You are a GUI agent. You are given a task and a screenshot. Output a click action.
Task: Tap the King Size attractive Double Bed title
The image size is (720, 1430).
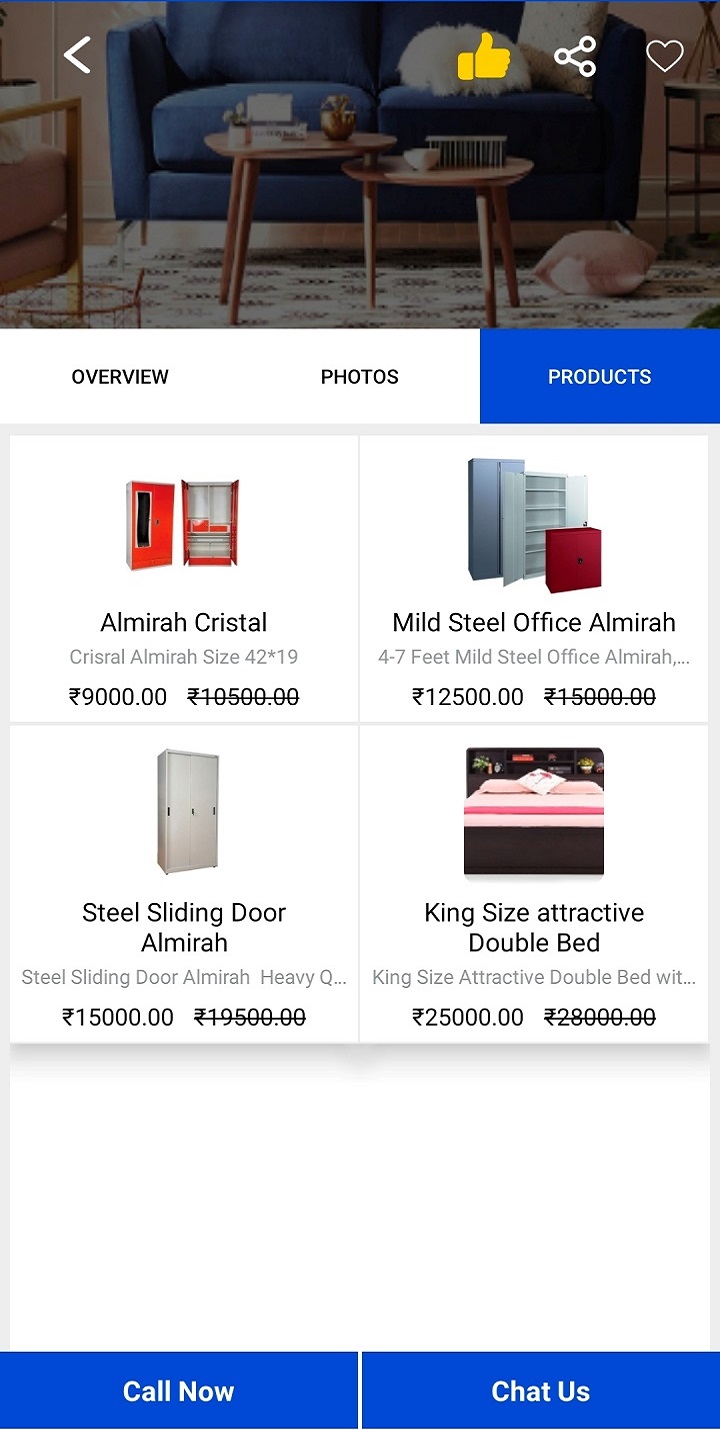pos(534,927)
